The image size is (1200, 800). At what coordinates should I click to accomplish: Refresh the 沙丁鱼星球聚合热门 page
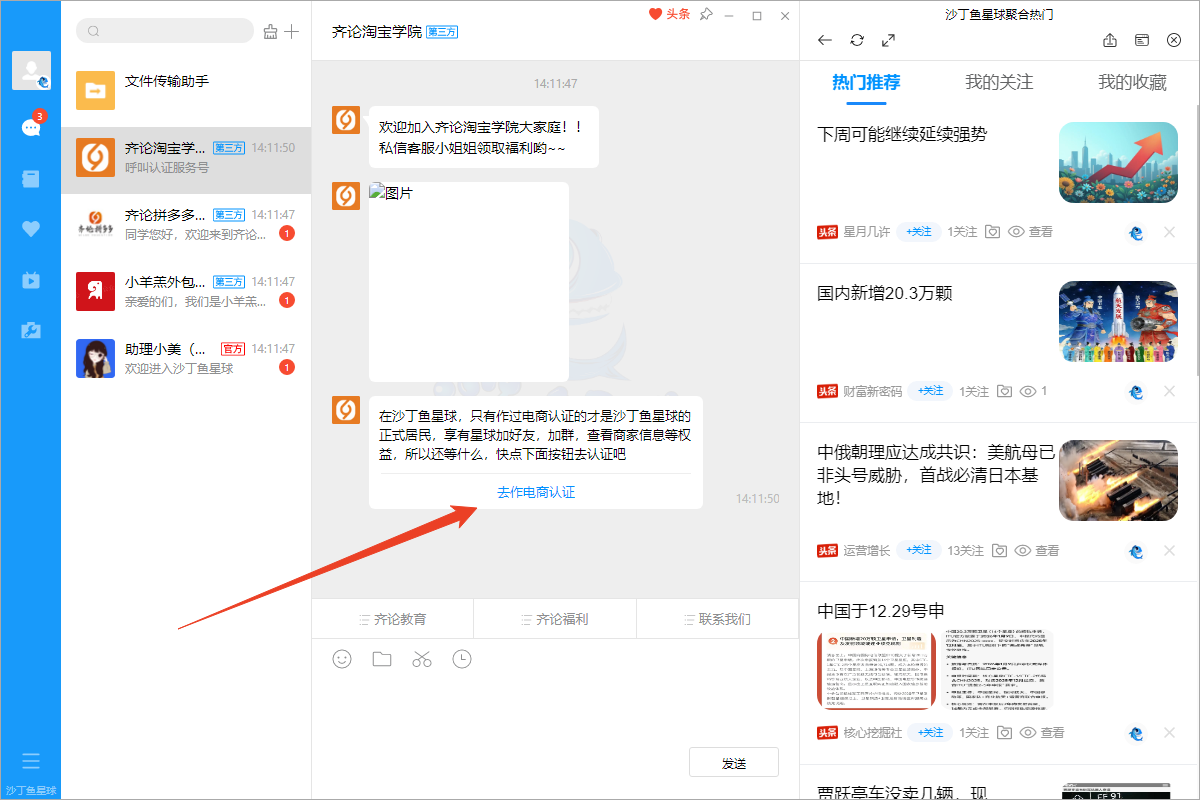[x=857, y=40]
